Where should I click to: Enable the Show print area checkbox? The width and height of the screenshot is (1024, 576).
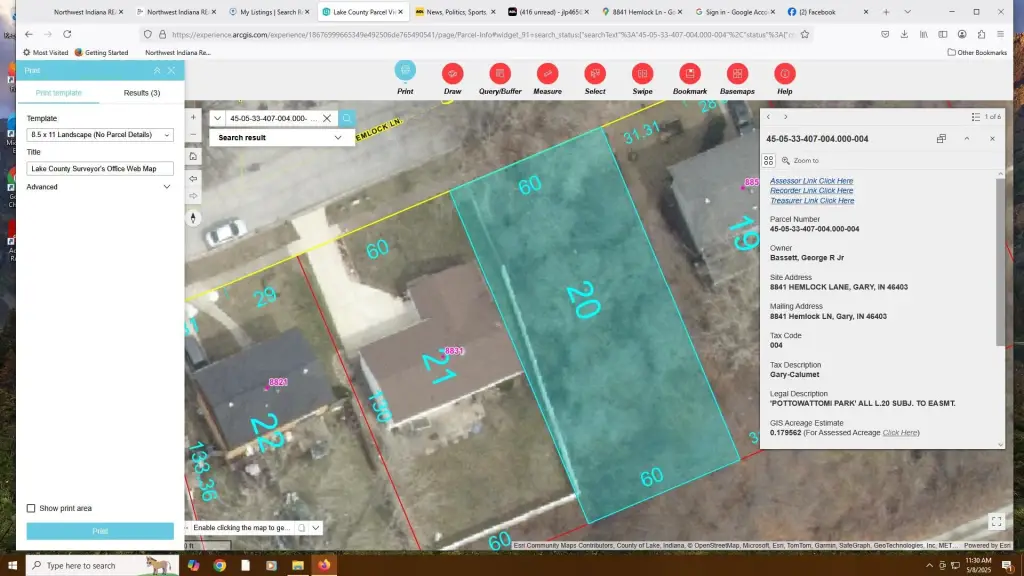tap(31, 508)
